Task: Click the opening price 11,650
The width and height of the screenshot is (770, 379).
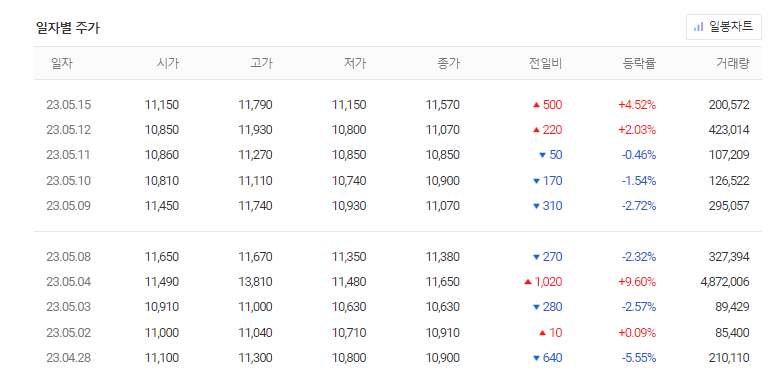Action: pos(162,257)
